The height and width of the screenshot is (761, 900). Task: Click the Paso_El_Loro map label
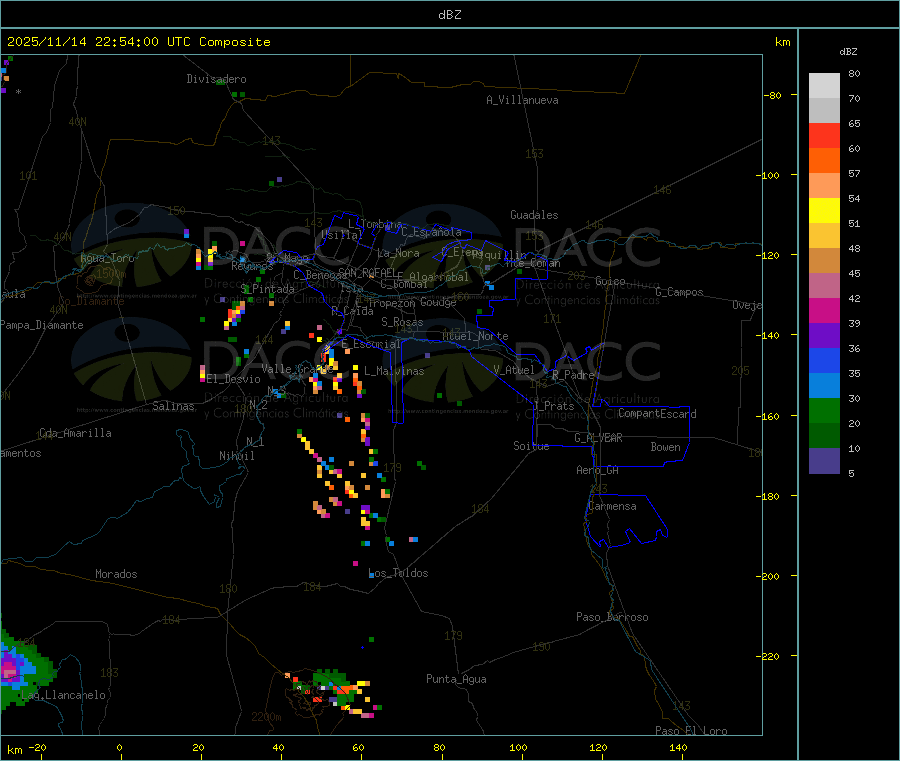692,731
